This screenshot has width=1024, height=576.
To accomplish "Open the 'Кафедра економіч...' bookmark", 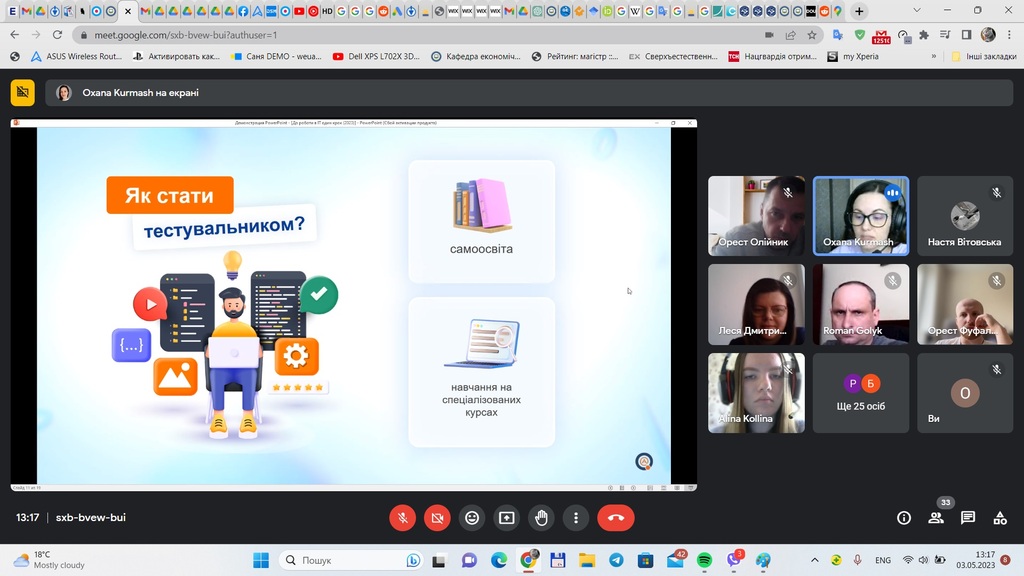I will [476, 57].
